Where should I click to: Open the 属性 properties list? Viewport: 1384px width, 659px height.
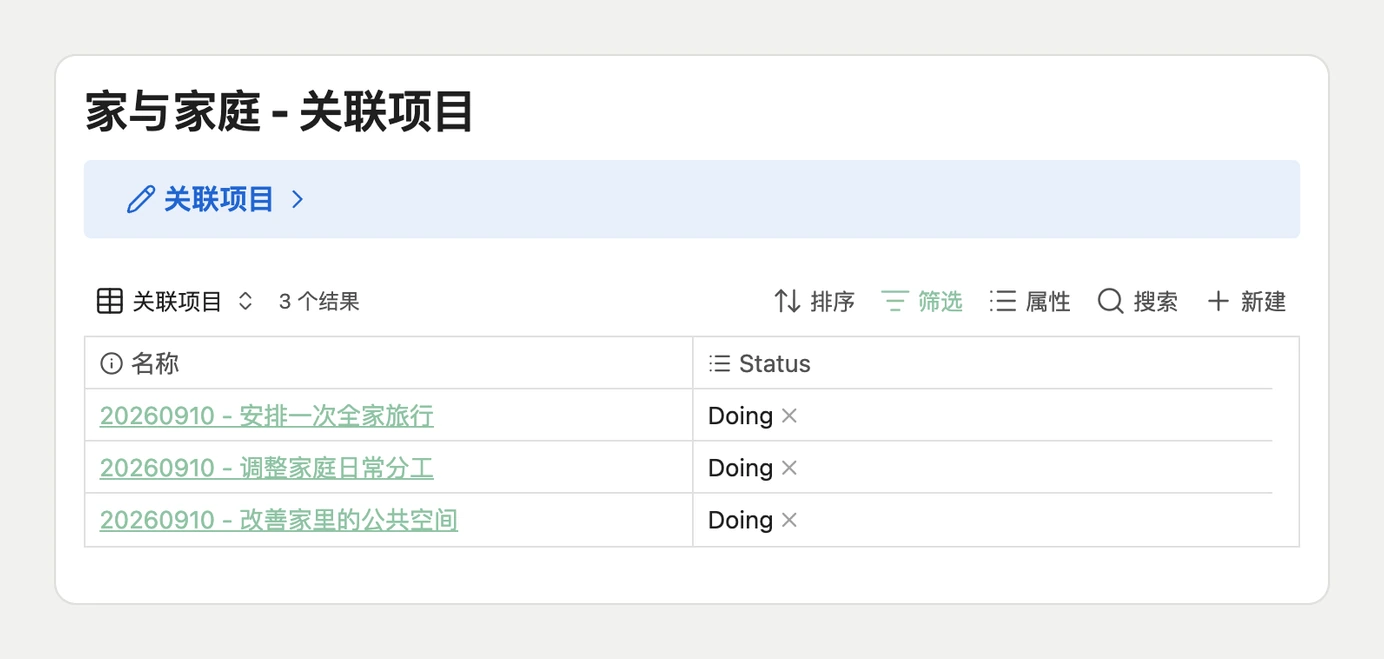1030,301
